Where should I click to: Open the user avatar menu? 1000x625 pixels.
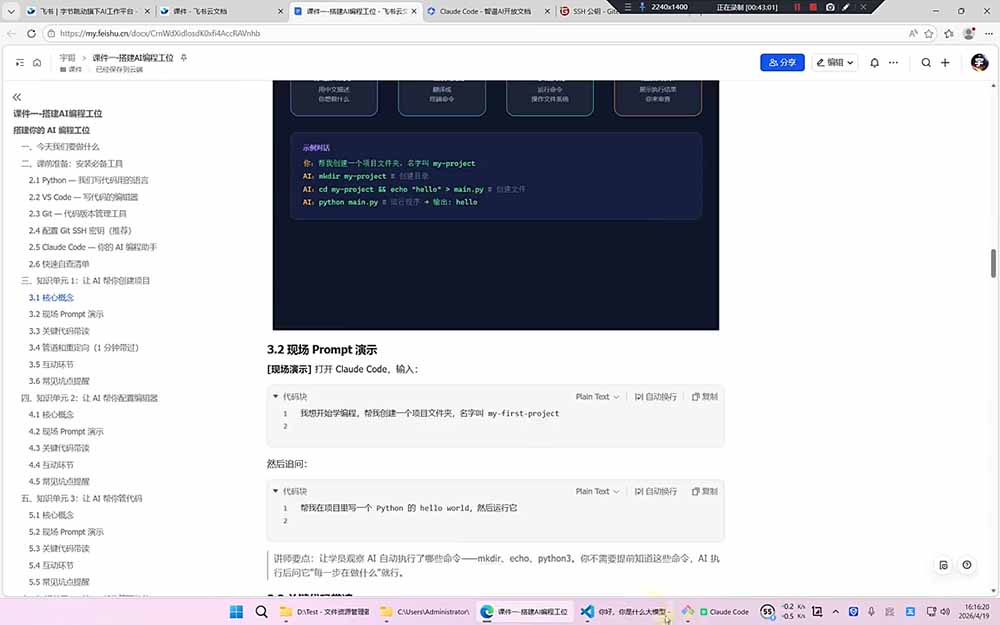(979, 62)
